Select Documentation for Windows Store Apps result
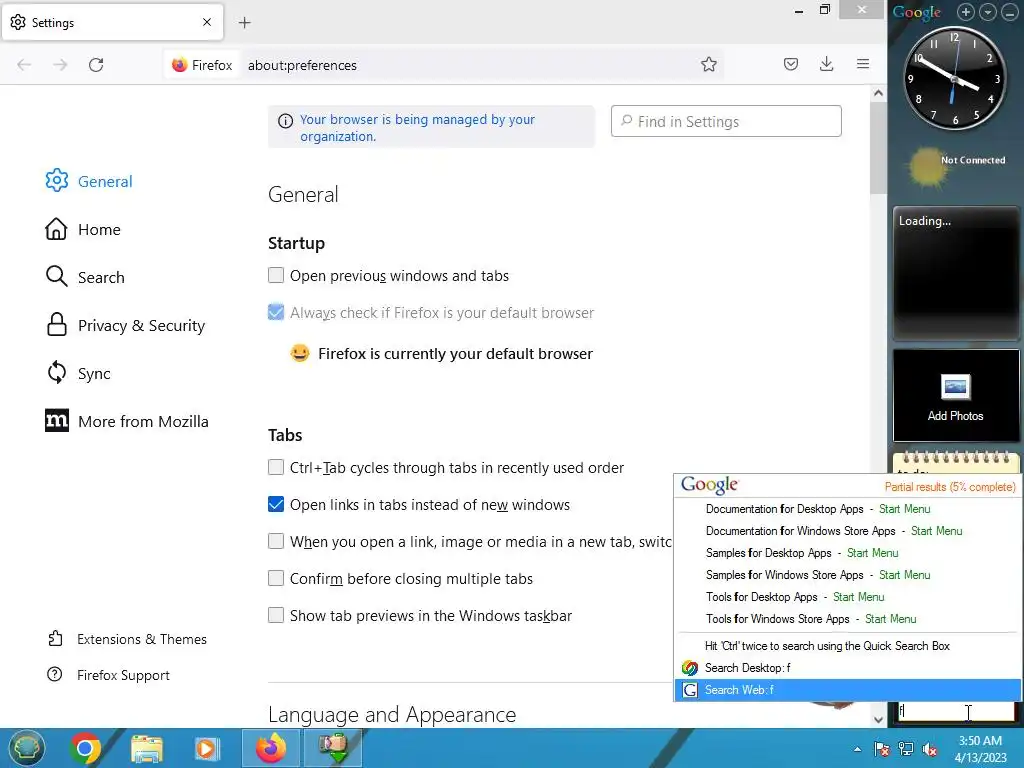The image size is (1024, 768). click(834, 531)
